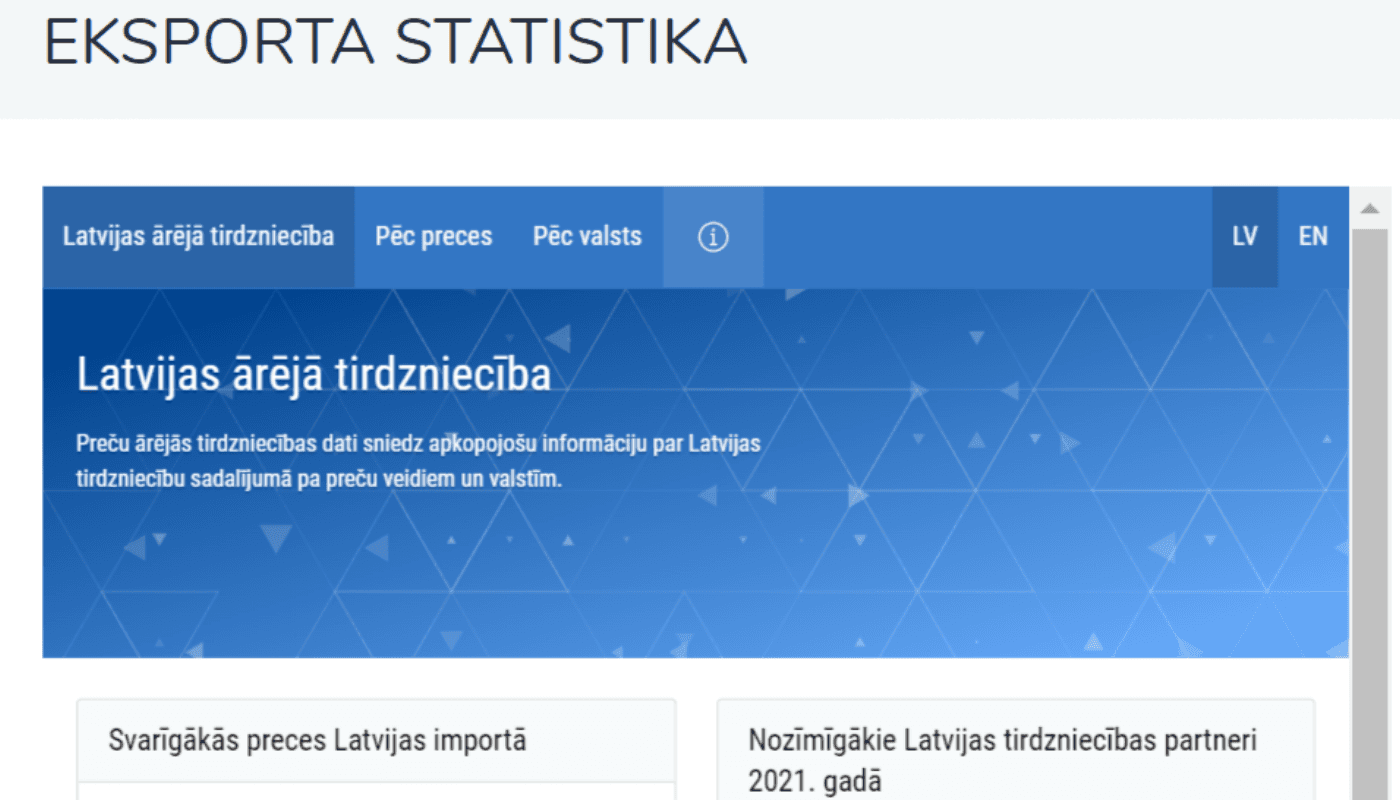1400x800 pixels.
Task: Open the Pēc valsts section
Action: [x=587, y=236]
